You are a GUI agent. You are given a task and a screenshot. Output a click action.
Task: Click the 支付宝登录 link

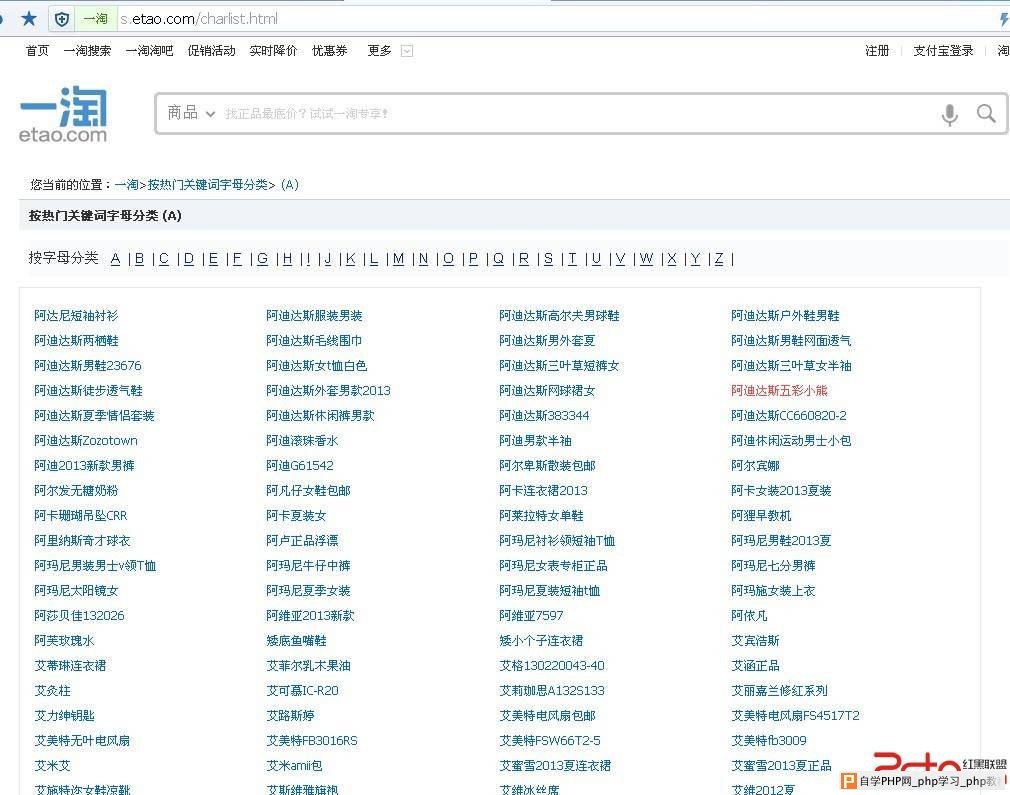point(943,50)
